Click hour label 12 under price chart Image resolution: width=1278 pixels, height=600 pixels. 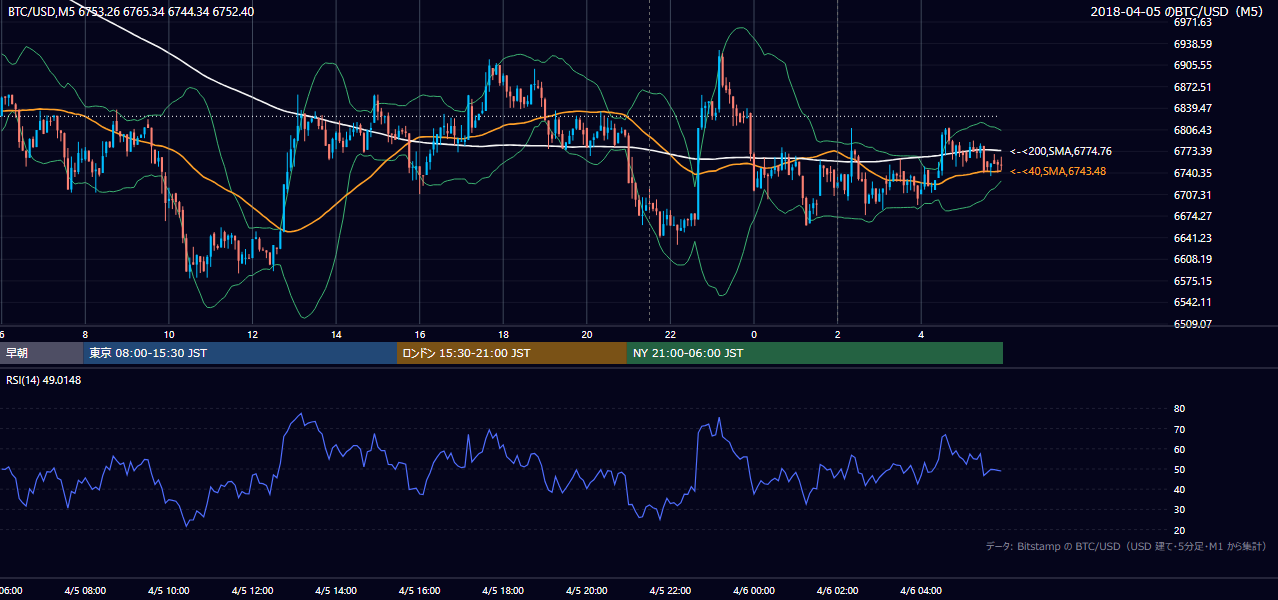coord(252,334)
